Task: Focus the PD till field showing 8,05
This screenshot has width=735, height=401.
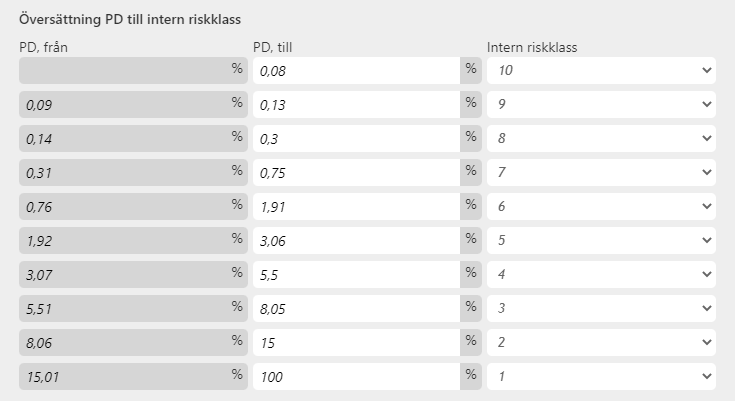Action: click(356, 308)
